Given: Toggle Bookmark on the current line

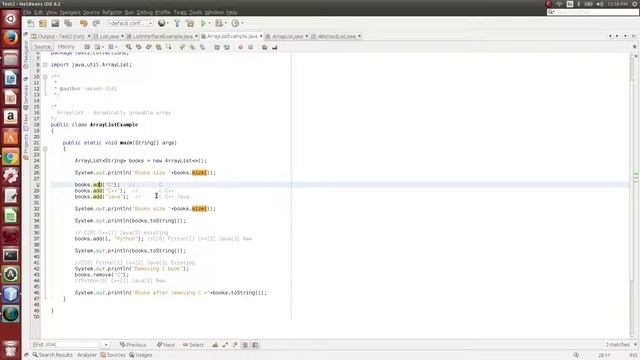Looking at the screenshot, I should [202, 47].
